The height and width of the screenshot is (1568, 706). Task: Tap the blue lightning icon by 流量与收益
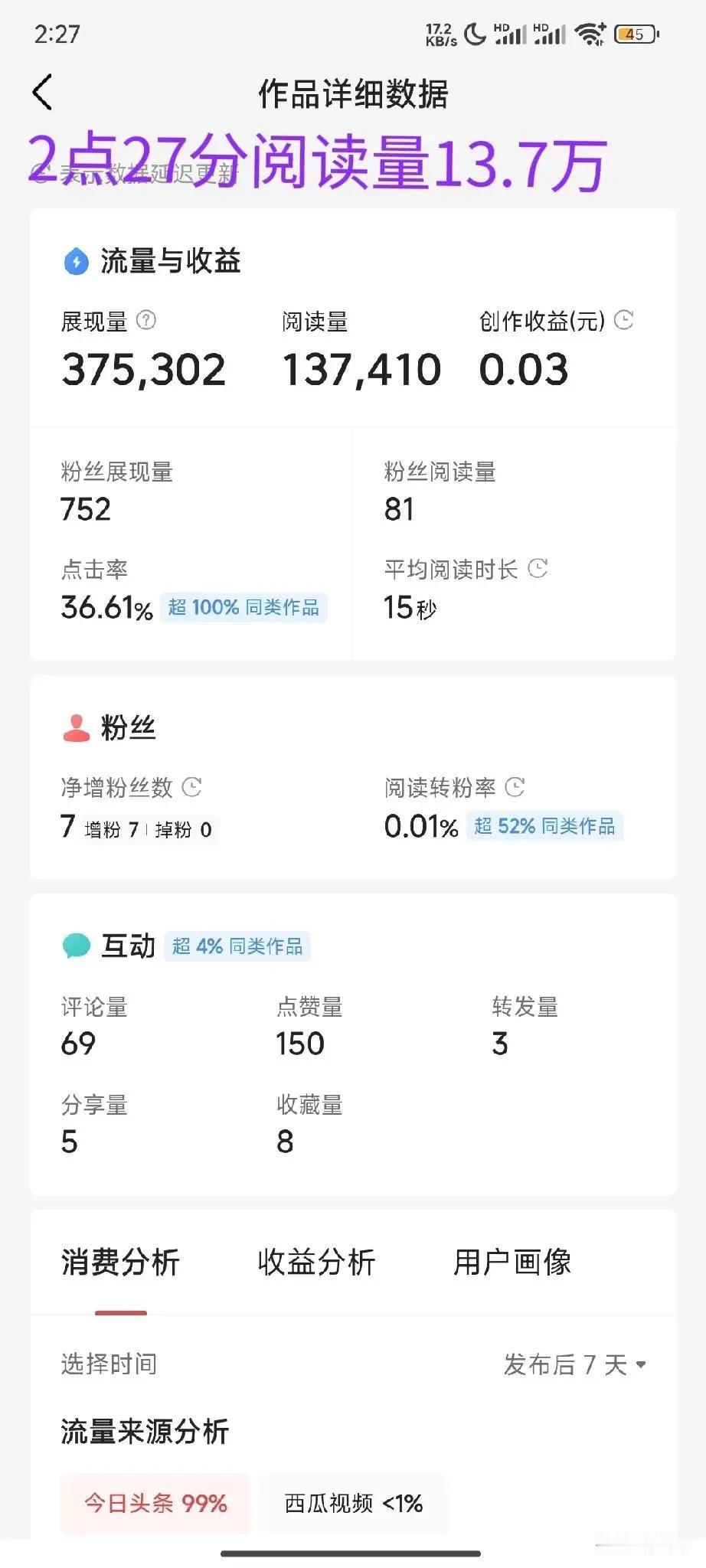(x=76, y=262)
